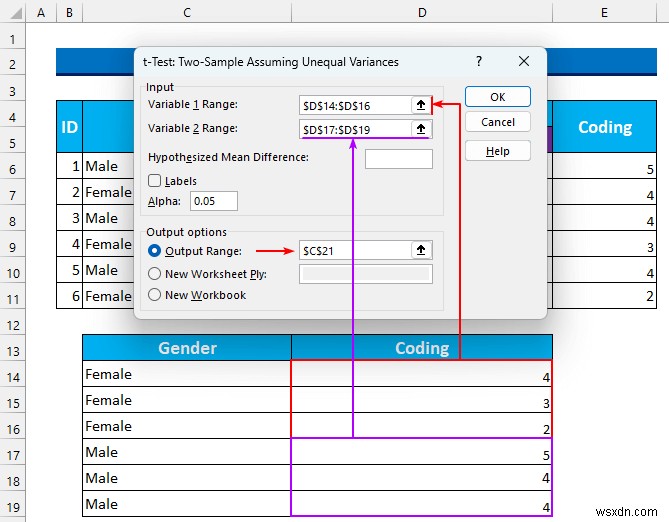Image resolution: width=669 pixels, height=522 pixels.
Task: Click the Female cell in row 7
Action: 108,192
